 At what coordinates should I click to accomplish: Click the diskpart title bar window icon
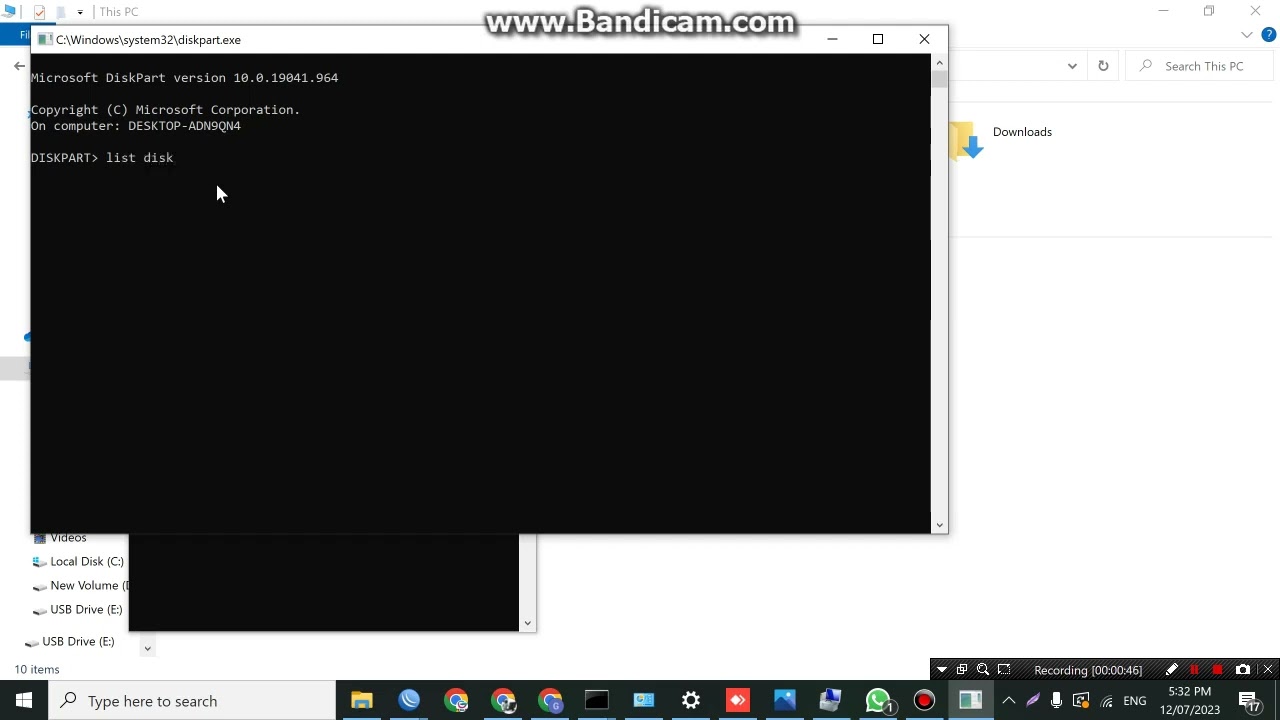(x=44, y=40)
